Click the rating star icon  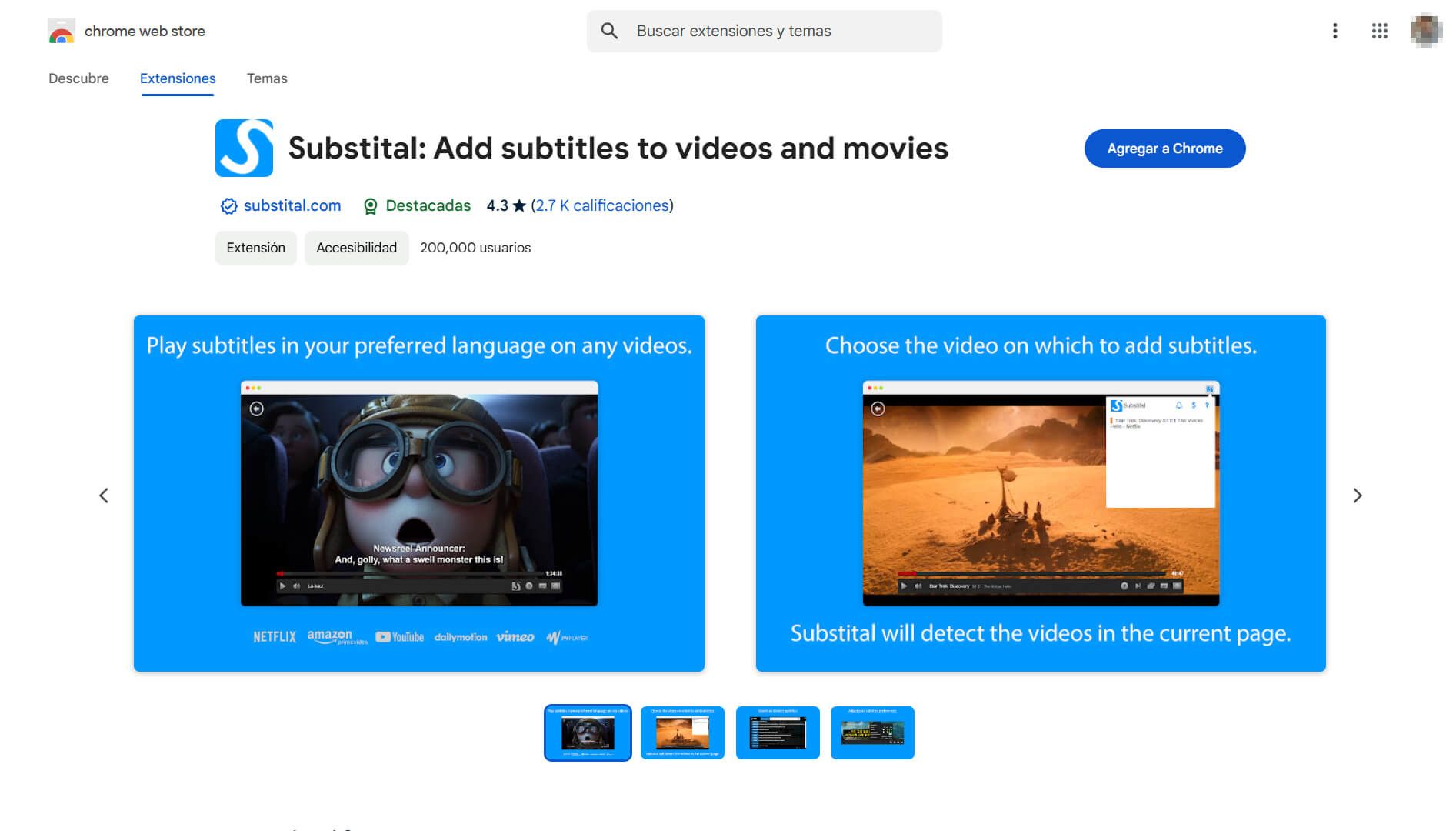tap(519, 205)
